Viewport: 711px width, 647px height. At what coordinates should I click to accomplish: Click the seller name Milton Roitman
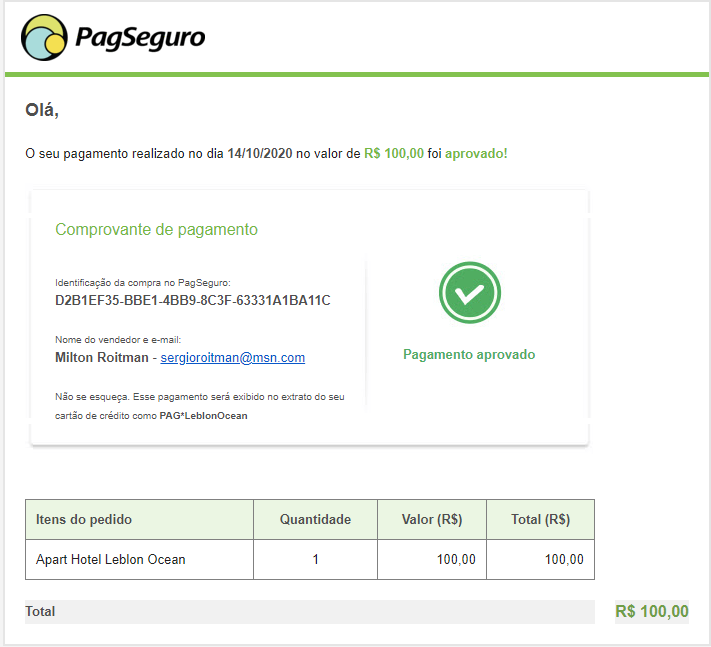[102, 358]
